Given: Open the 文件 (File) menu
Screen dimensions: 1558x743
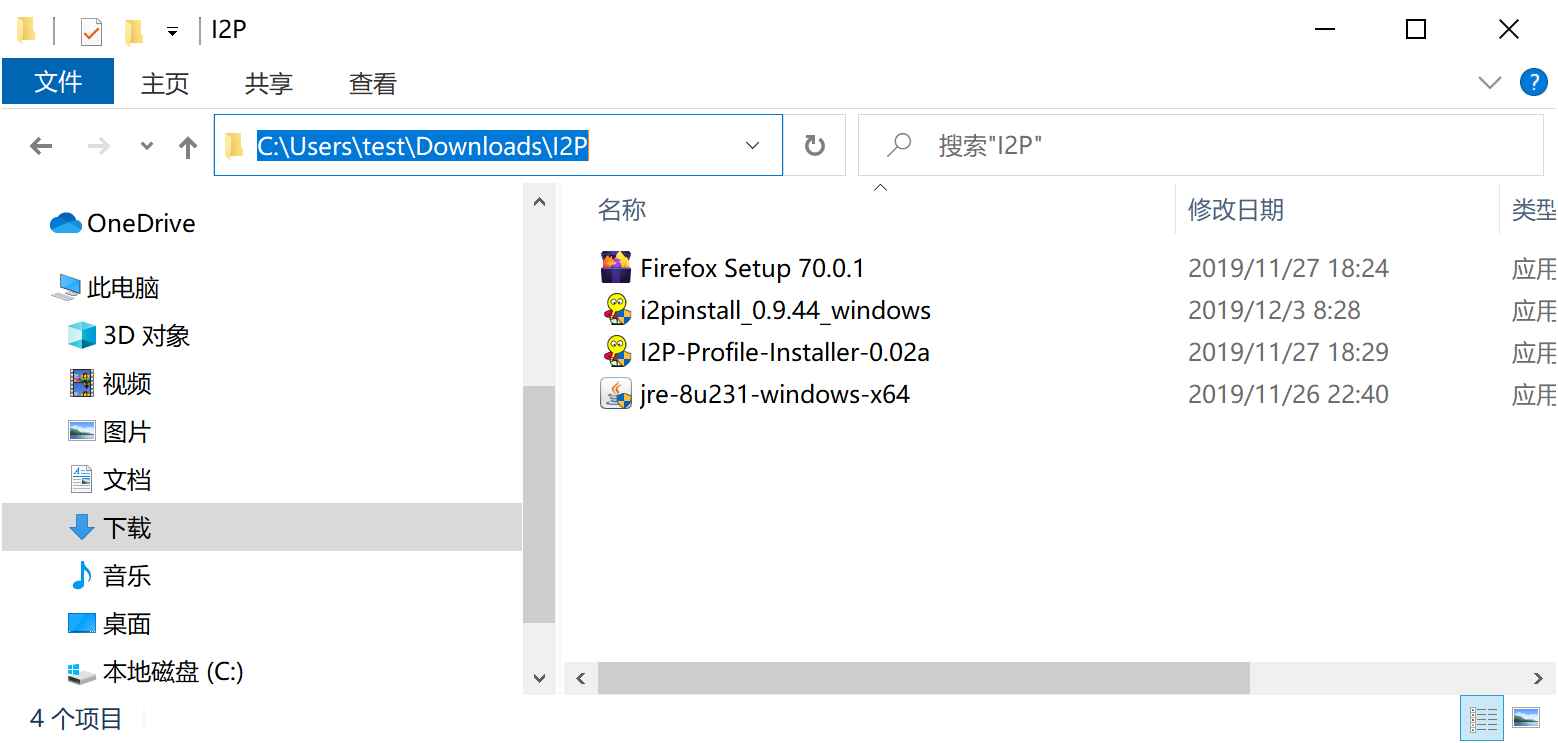Looking at the screenshot, I should [58, 82].
